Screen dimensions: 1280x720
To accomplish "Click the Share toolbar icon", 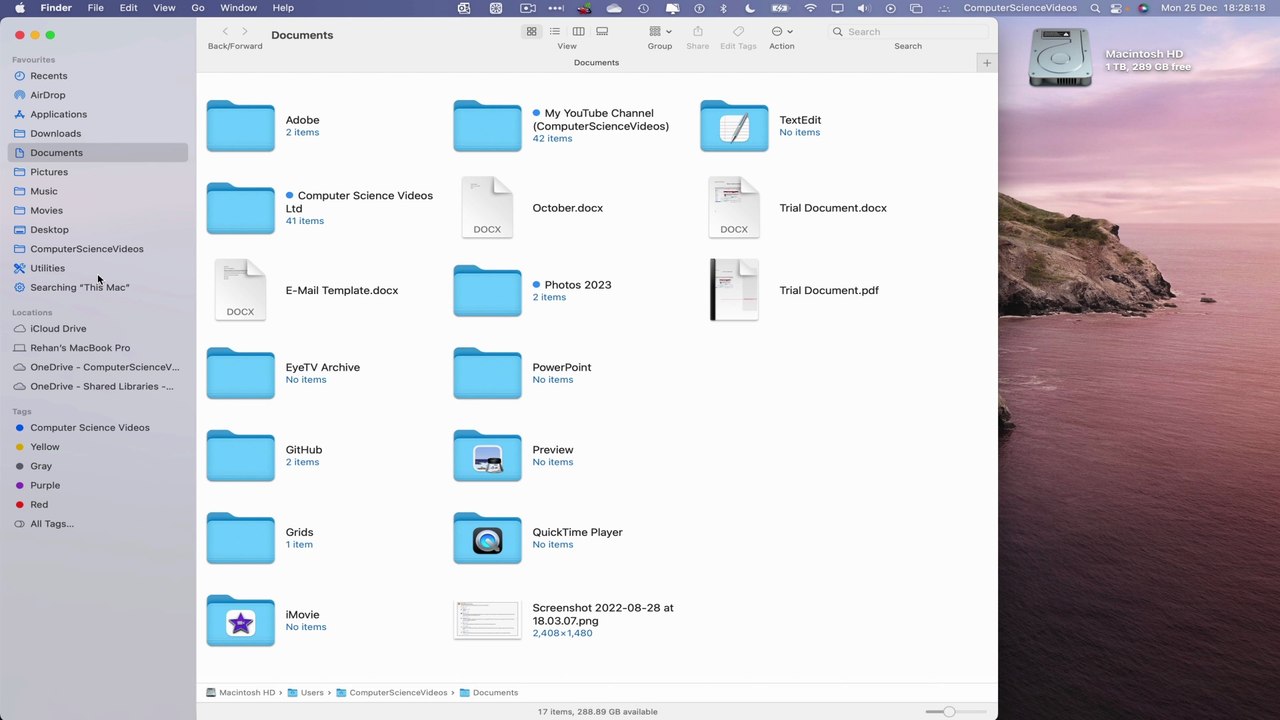I will [x=698, y=32].
